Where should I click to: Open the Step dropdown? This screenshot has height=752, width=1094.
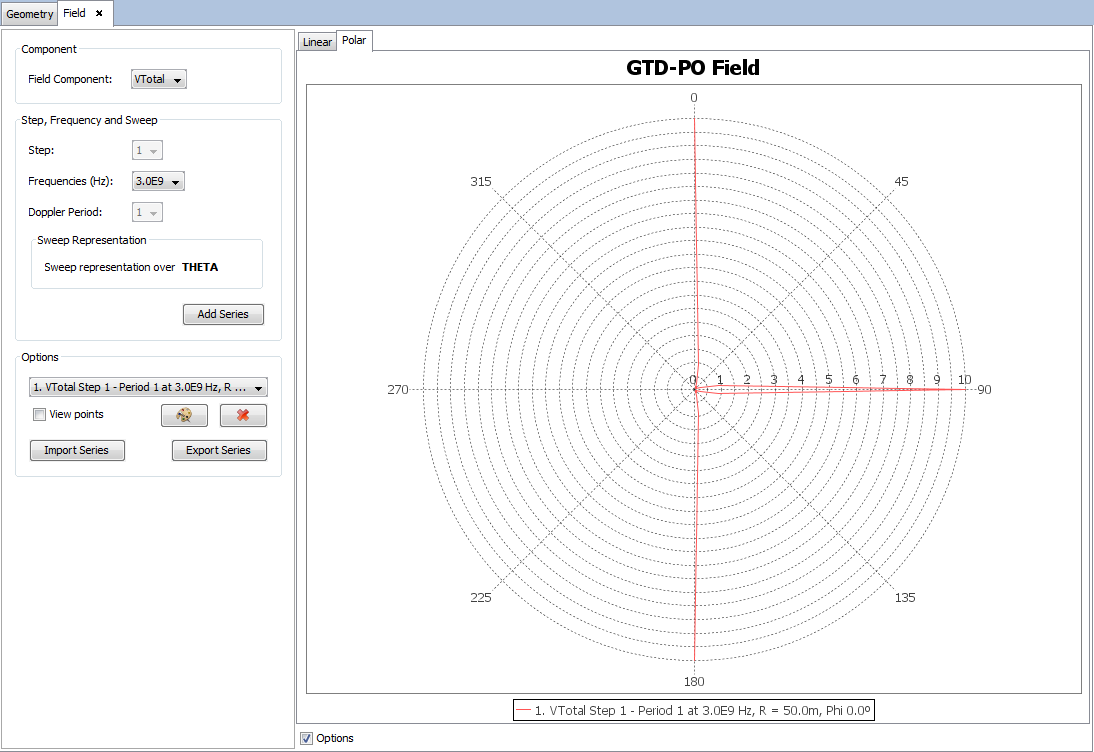(x=147, y=151)
